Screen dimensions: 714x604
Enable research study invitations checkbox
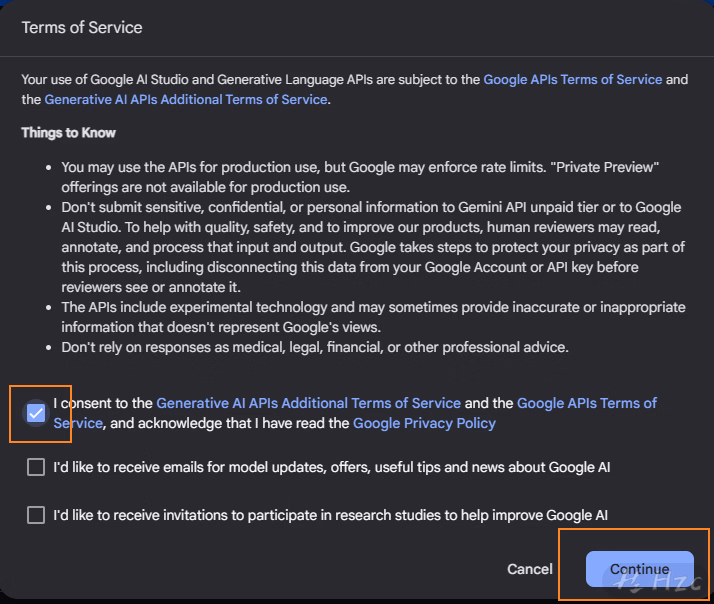pos(36,515)
